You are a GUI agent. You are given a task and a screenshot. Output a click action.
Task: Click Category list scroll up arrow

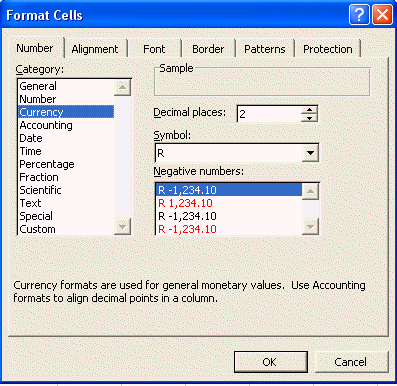click(122, 88)
